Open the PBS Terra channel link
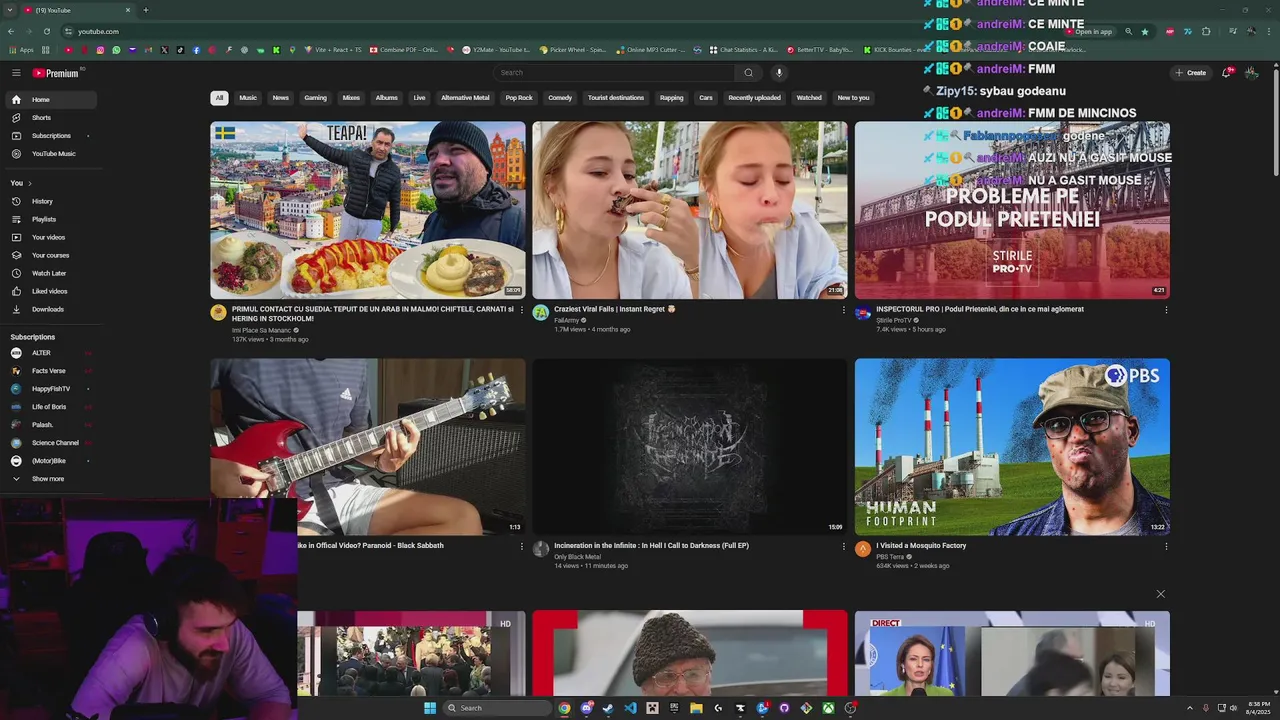This screenshot has width=1280, height=720. (890, 557)
